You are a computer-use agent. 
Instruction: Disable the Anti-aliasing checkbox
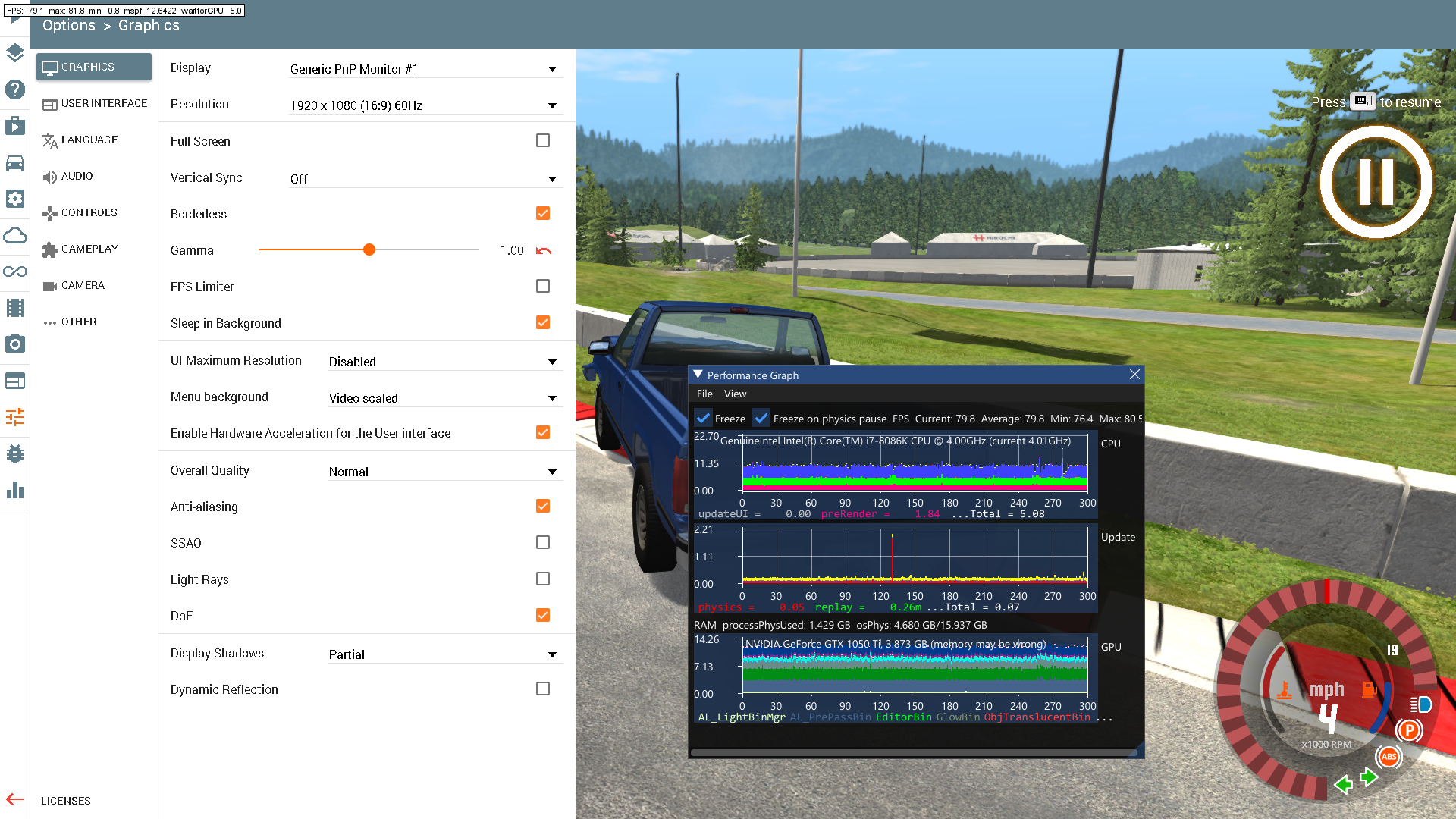pyautogui.click(x=543, y=506)
